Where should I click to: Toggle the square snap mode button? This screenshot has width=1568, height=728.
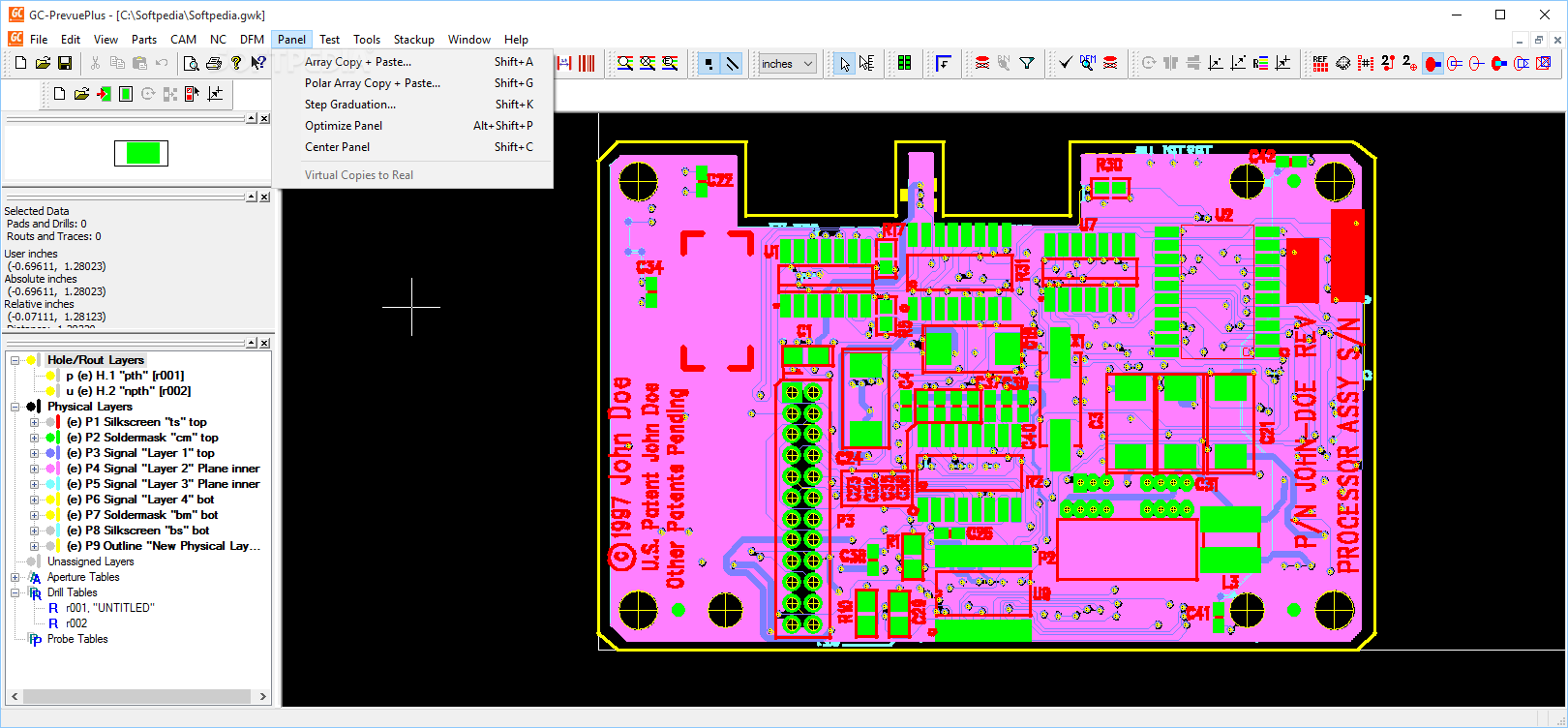click(709, 63)
